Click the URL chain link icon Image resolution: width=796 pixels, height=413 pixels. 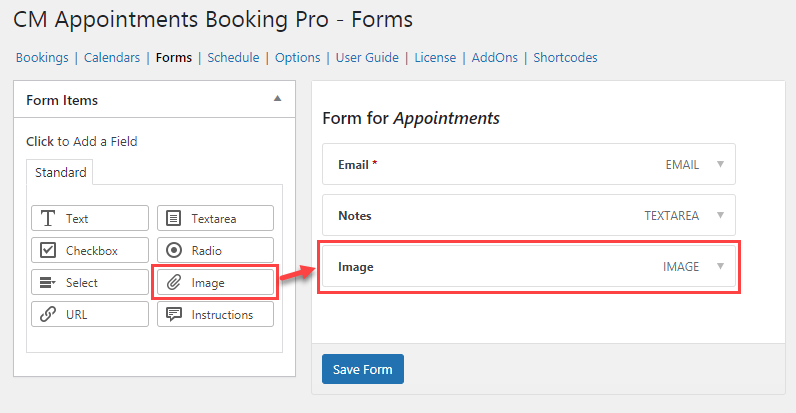[x=48, y=314]
